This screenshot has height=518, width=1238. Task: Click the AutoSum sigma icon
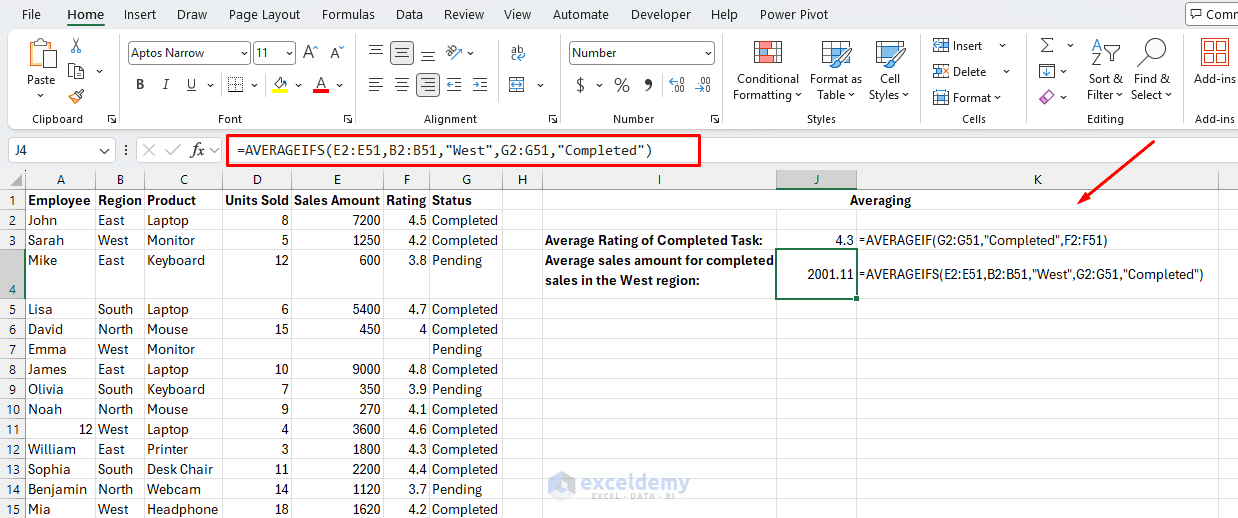1047,46
